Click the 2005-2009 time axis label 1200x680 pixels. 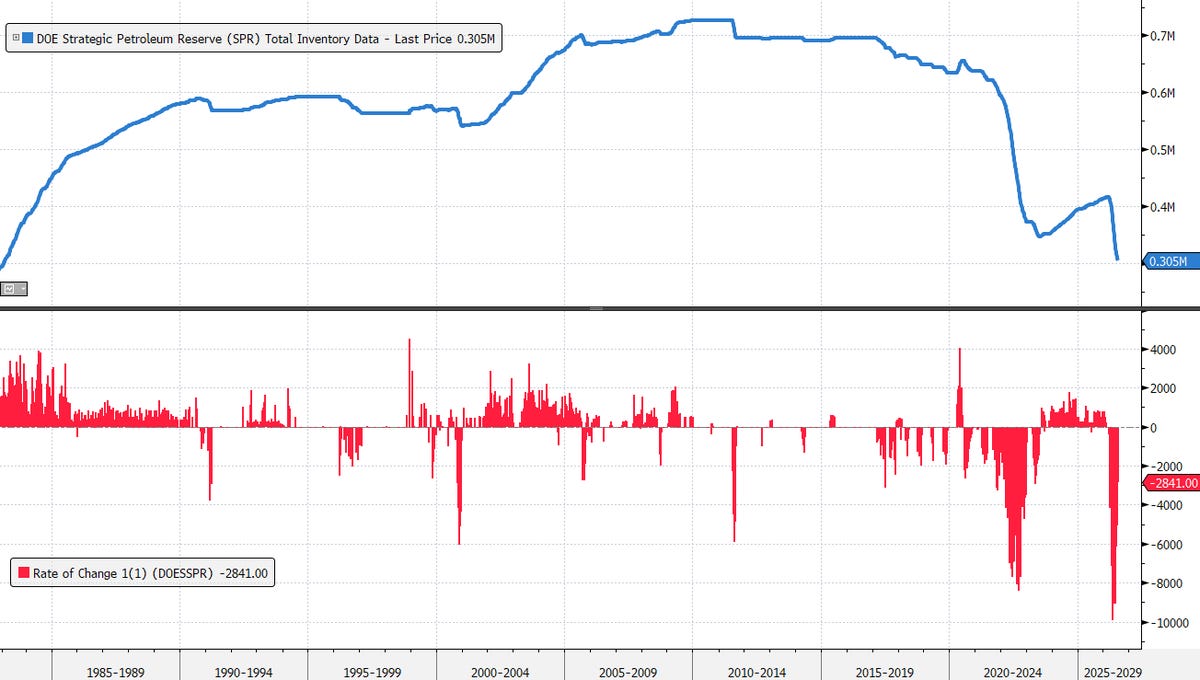tap(630, 672)
